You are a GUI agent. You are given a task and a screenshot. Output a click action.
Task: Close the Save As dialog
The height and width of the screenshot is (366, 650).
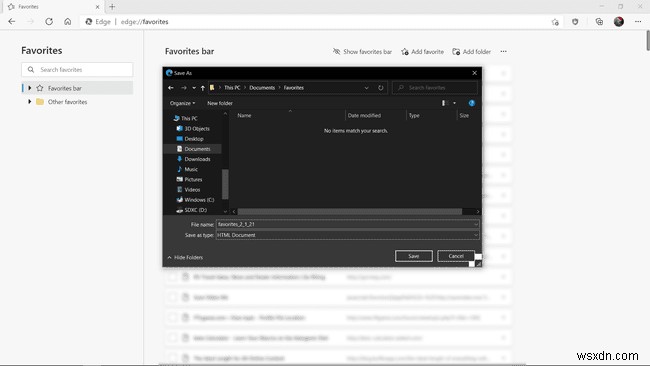(475, 73)
